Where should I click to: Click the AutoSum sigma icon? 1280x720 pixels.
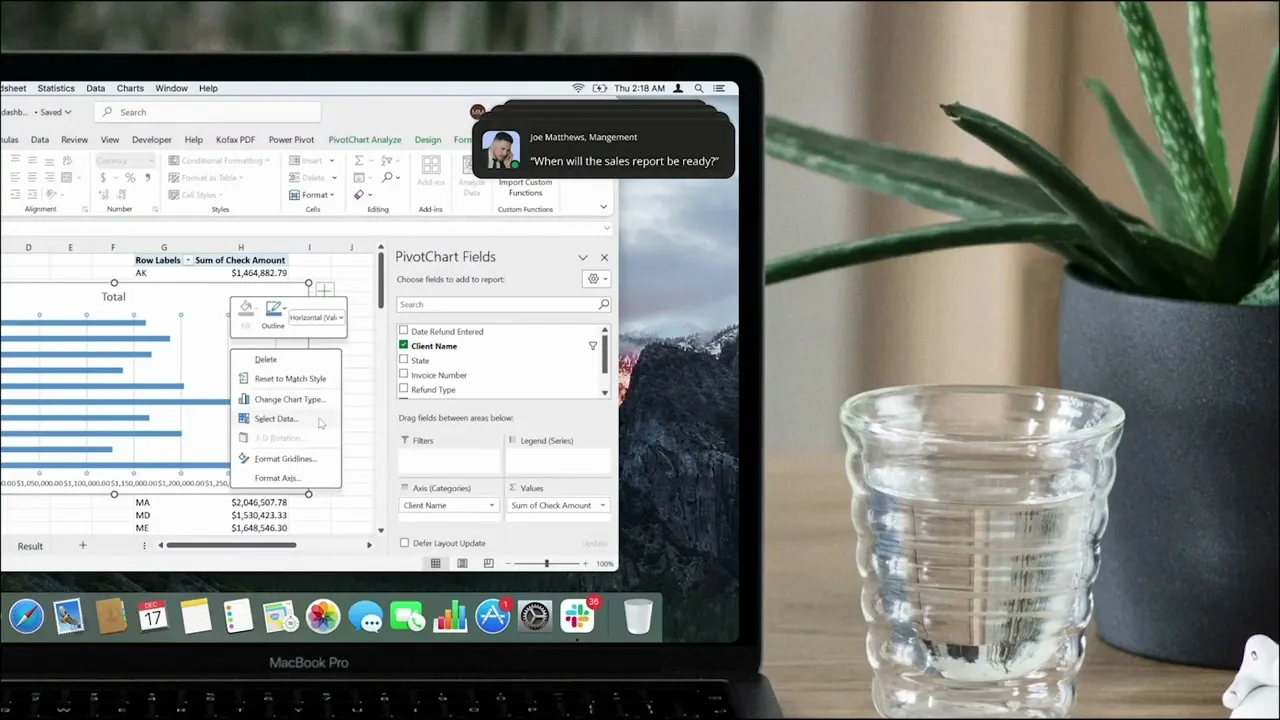[x=359, y=160]
